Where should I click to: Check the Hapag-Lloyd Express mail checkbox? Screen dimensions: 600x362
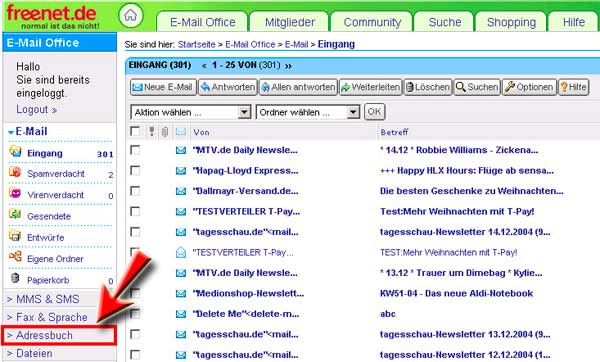coord(135,170)
